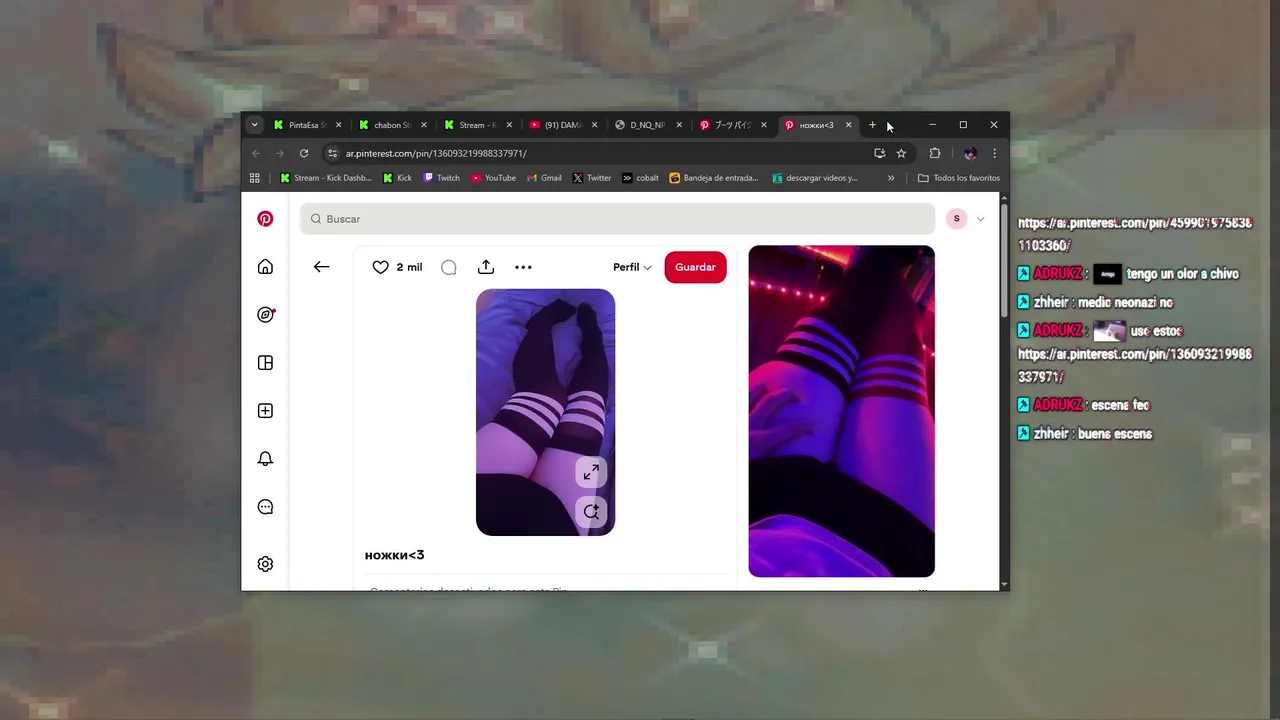Image resolution: width=1280 pixels, height=720 pixels.
Task: Open the cobalt bookmark
Action: (640, 178)
